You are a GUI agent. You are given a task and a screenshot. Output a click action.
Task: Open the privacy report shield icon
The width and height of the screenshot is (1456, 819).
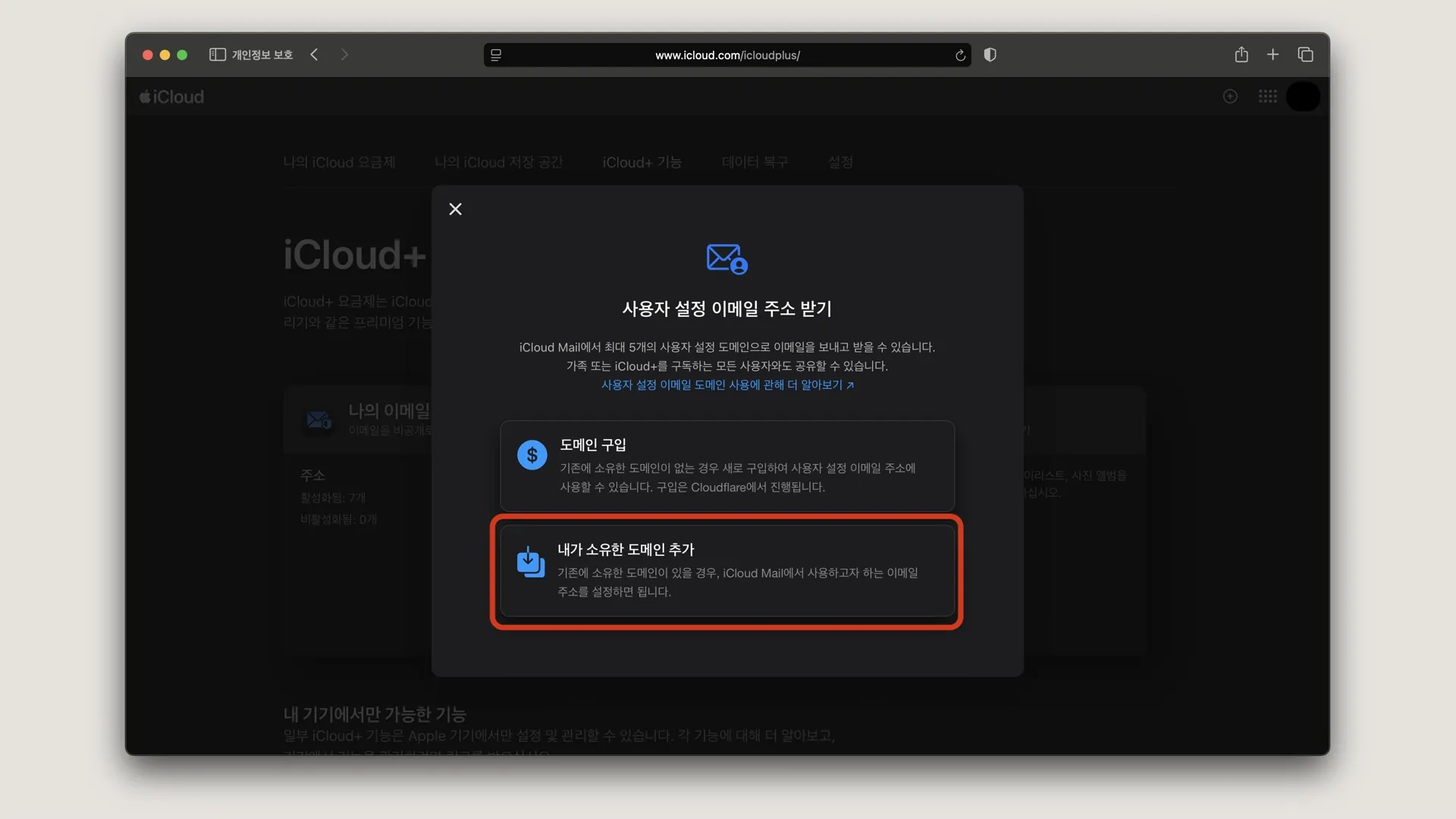(x=990, y=55)
